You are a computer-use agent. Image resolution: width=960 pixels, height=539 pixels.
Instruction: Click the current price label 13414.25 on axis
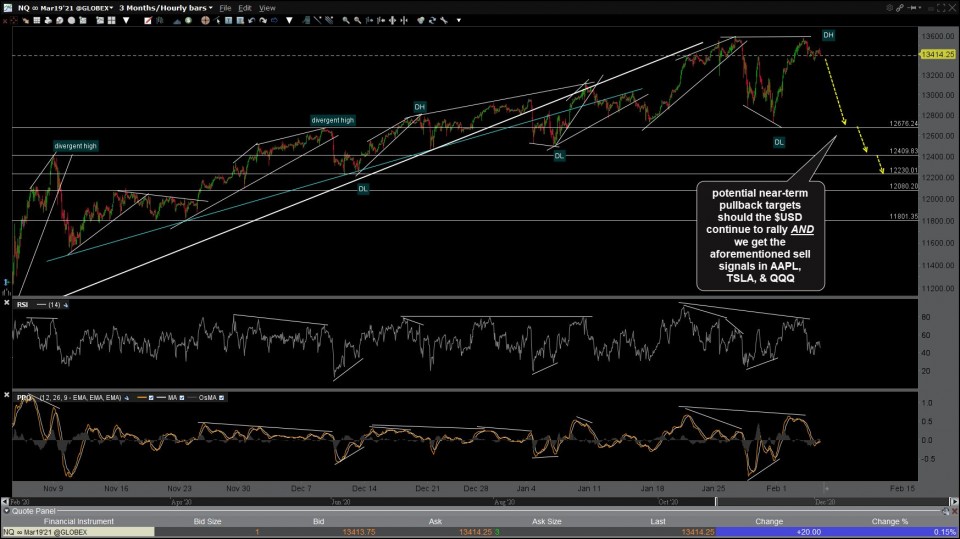coord(938,55)
